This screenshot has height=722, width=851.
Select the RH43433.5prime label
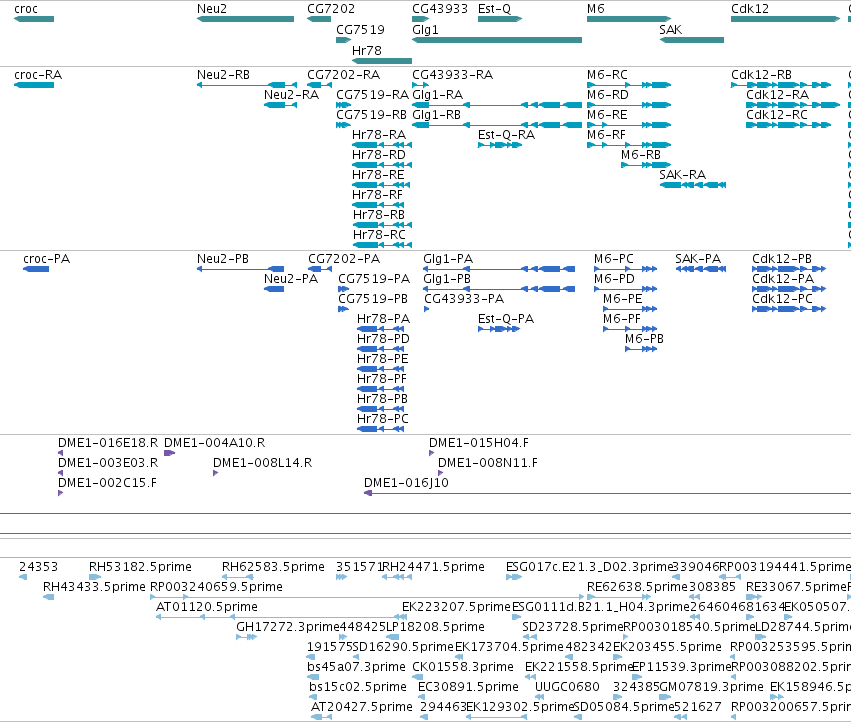(x=94, y=587)
